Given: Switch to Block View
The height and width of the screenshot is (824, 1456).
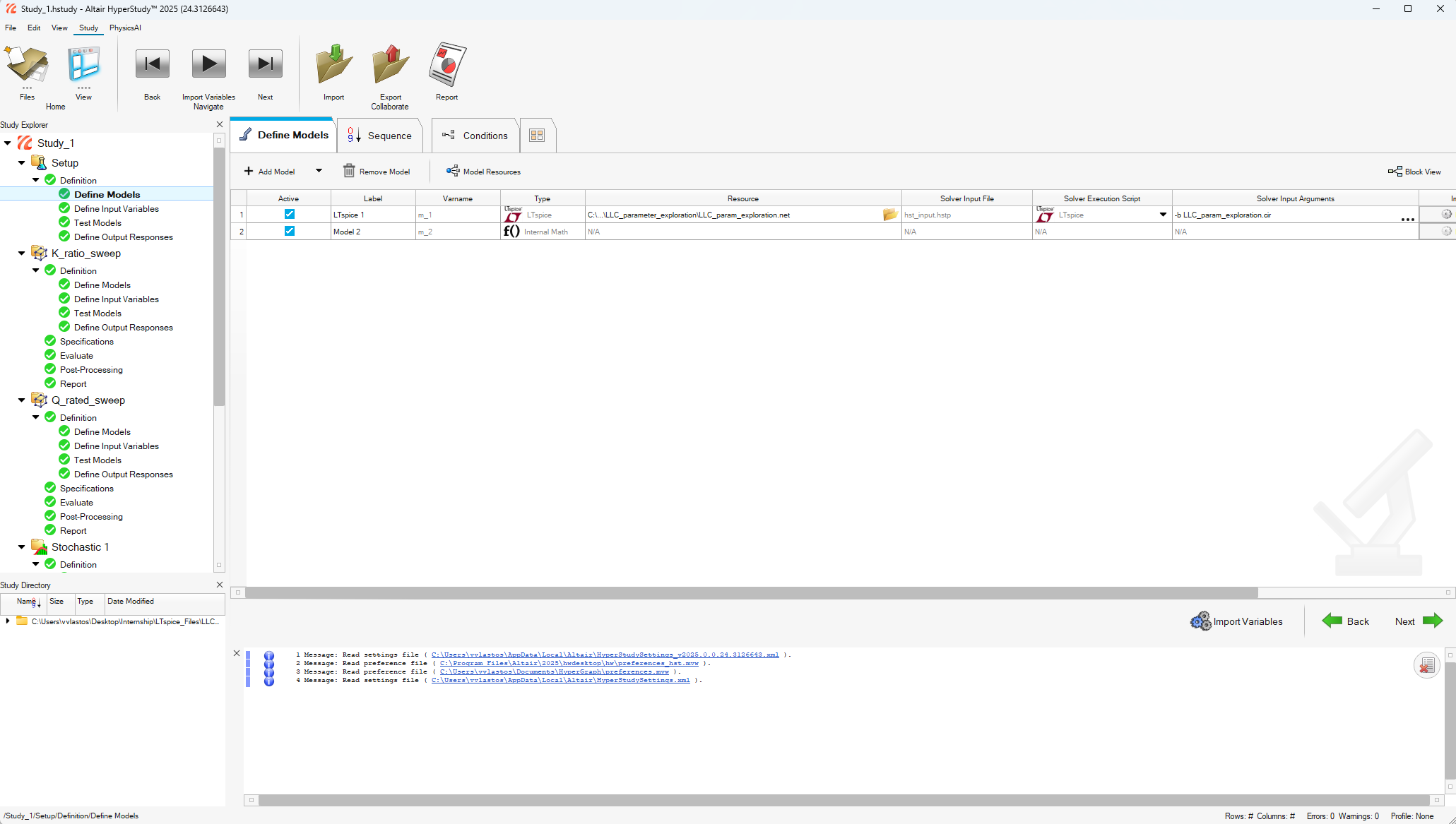Looking at the screenshot, I should [1414, 172].
